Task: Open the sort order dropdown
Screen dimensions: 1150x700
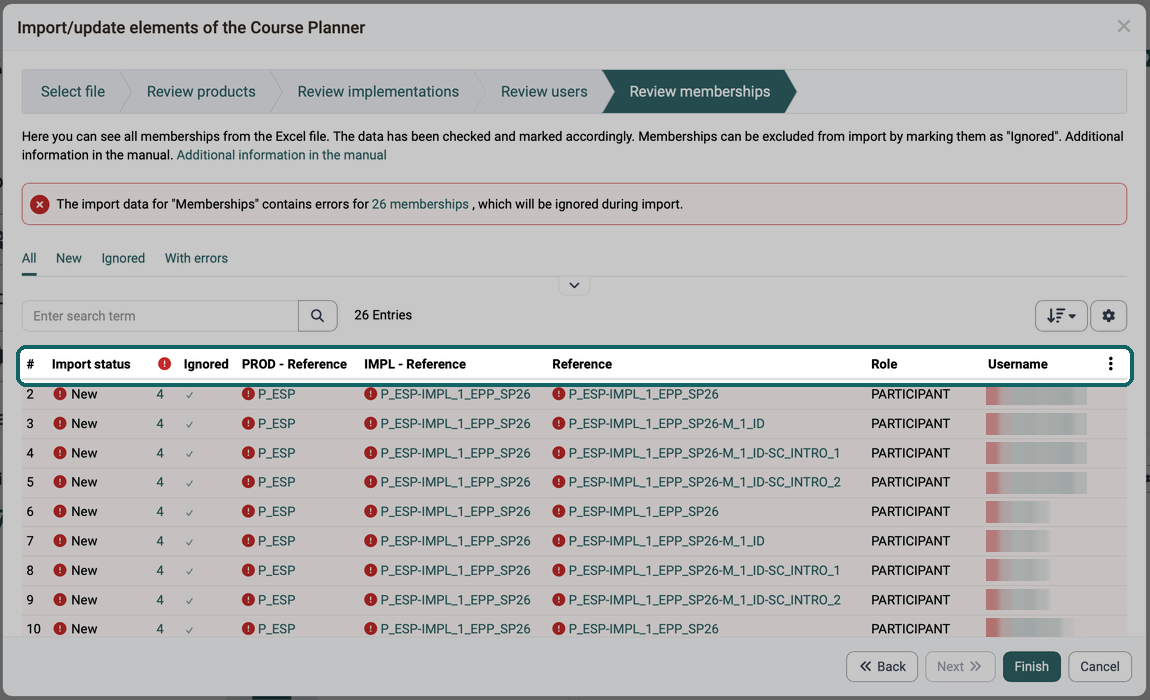Action: pos(1061,316)
